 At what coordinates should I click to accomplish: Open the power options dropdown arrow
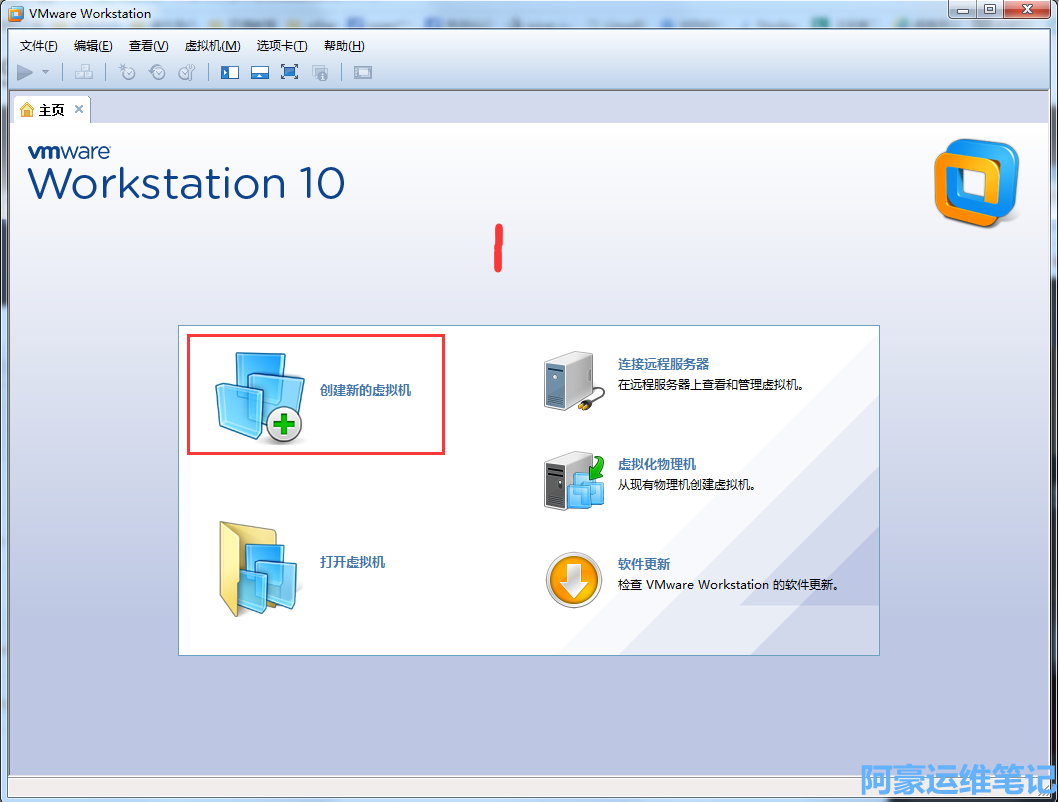45,72
